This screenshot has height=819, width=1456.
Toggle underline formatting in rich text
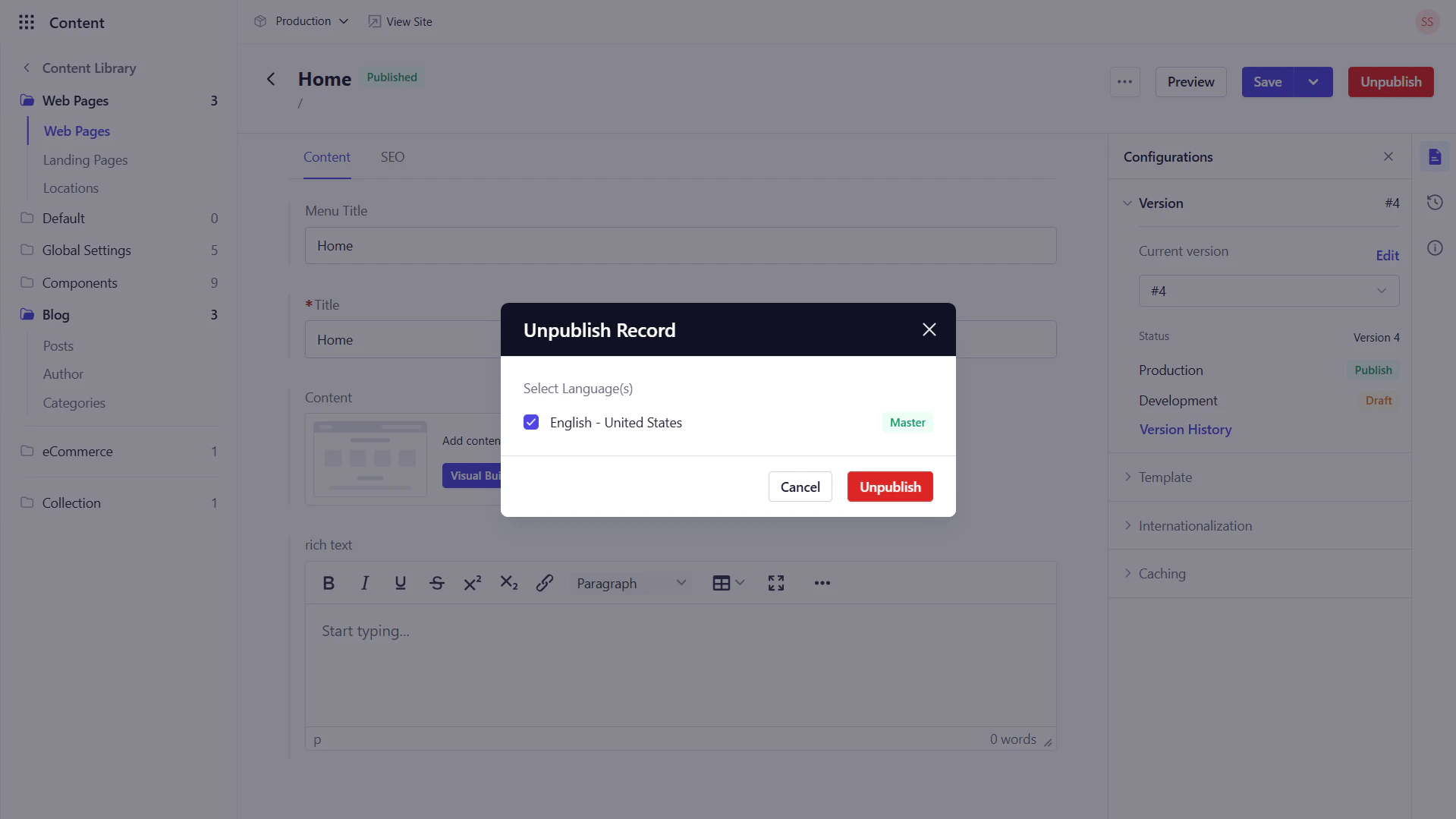pyautogui.click(x=400, y=583)
